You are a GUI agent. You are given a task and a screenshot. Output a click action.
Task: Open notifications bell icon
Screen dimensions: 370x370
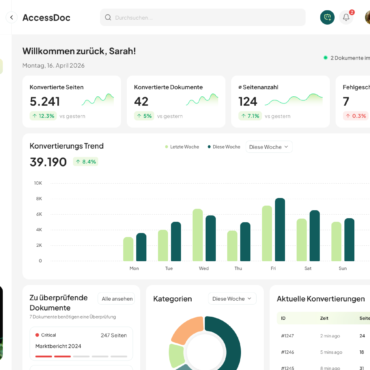coord(346,17)
